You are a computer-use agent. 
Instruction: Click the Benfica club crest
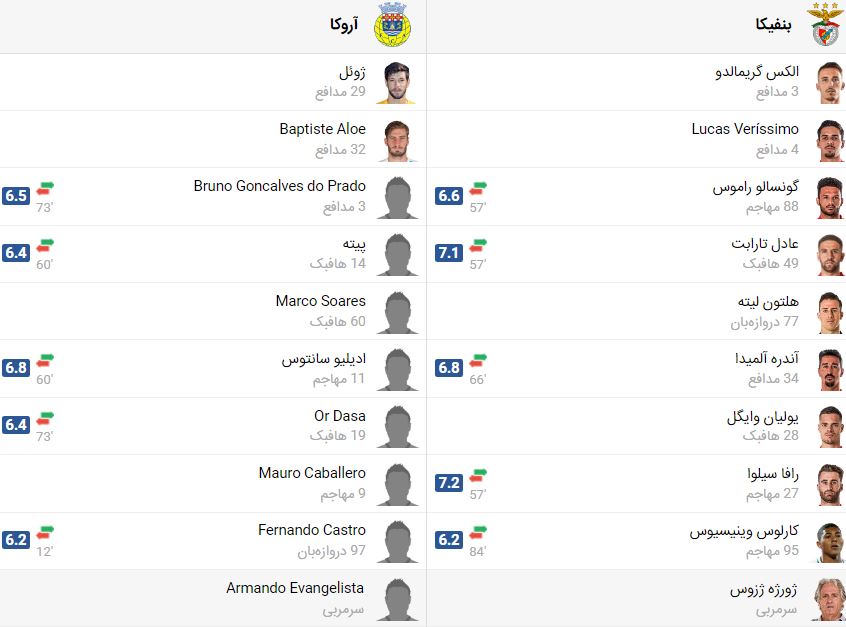click(825, 24)
